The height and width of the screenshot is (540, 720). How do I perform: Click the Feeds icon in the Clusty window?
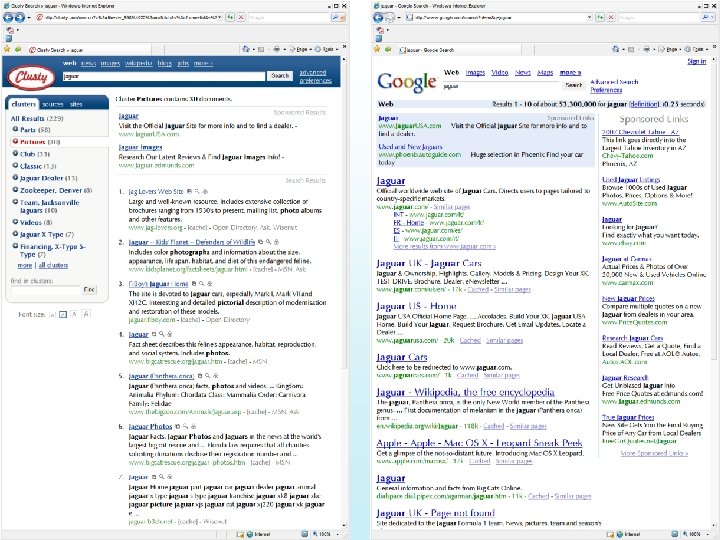point(261,49)
